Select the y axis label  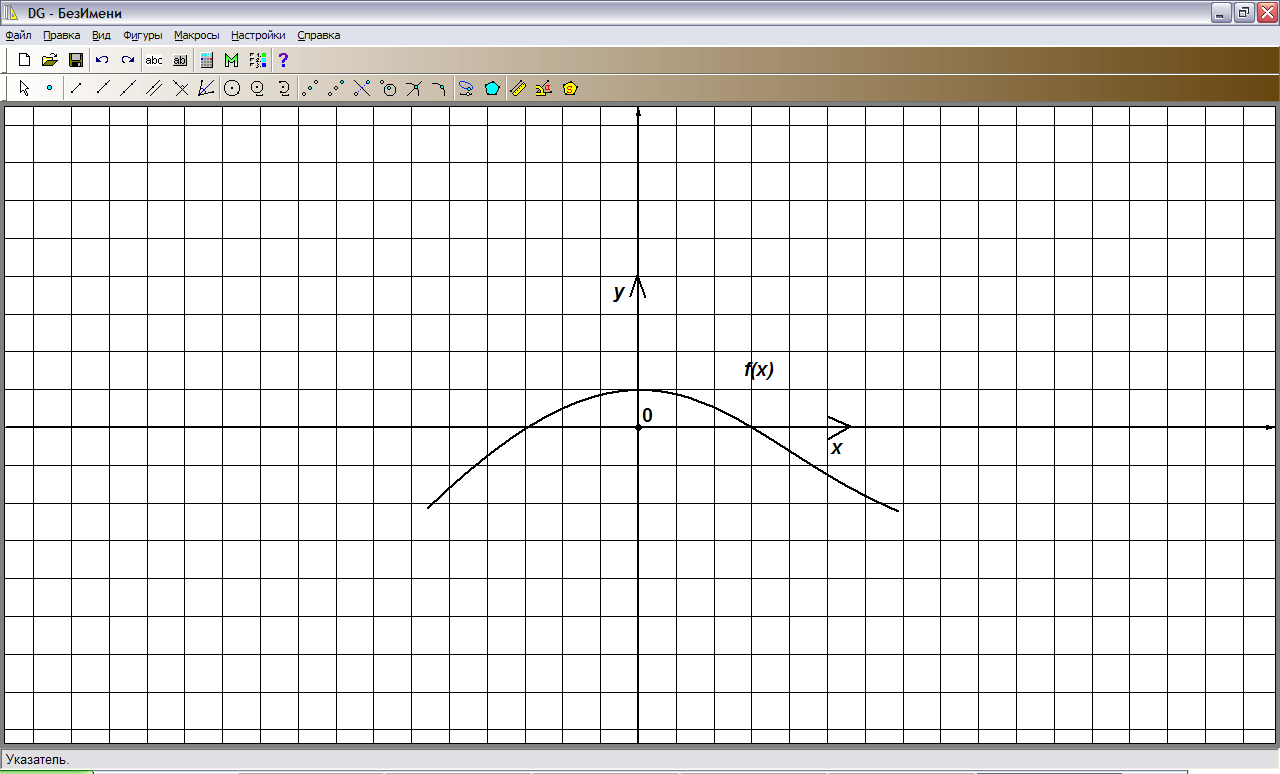coord(619,292)
